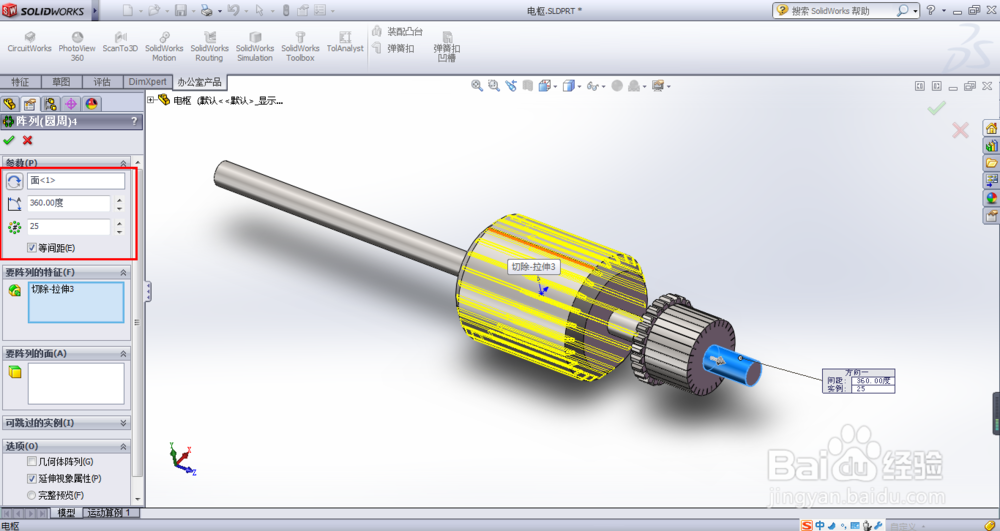
Task: Open the Options list icon
Action: coord(320,10)
